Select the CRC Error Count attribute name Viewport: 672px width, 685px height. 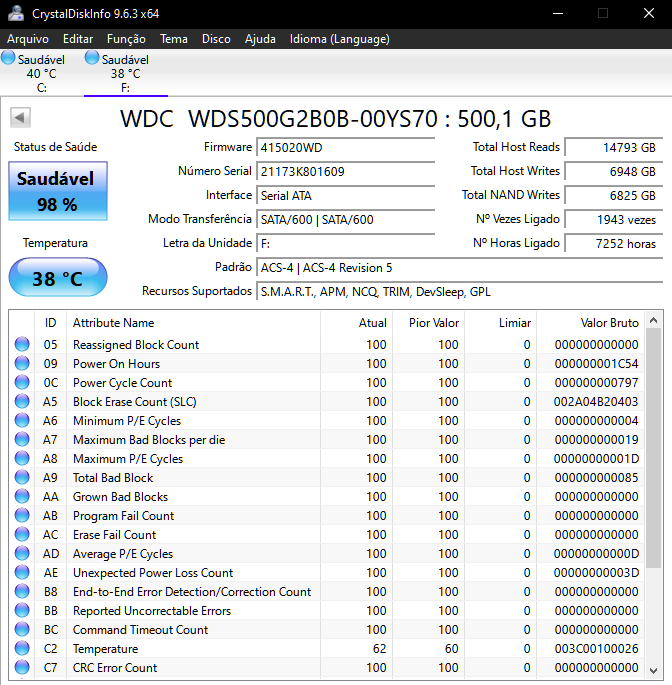[x=115, y=668]
